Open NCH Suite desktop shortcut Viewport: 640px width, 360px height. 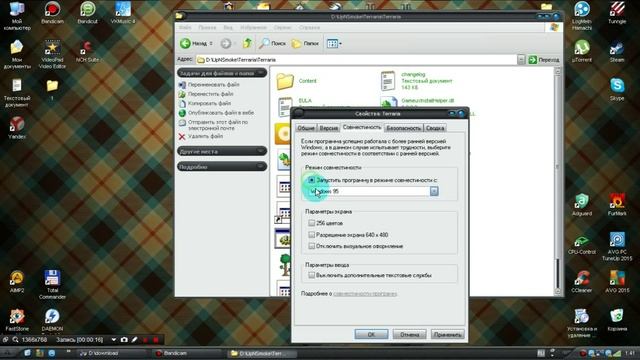(x=87, y=51)
